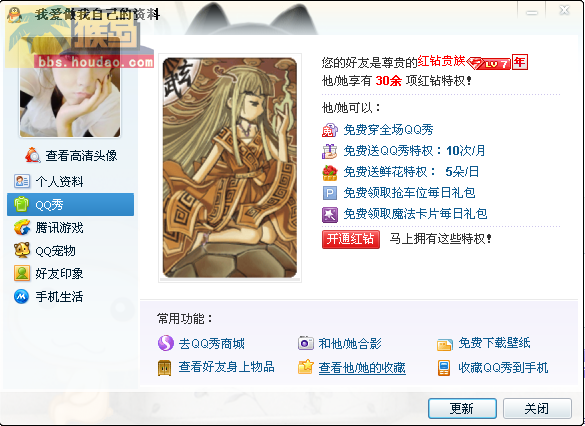Click the 查看他/她的收藏 underlined link
This screenshot has height=426, width=585.
coord(362,368)
